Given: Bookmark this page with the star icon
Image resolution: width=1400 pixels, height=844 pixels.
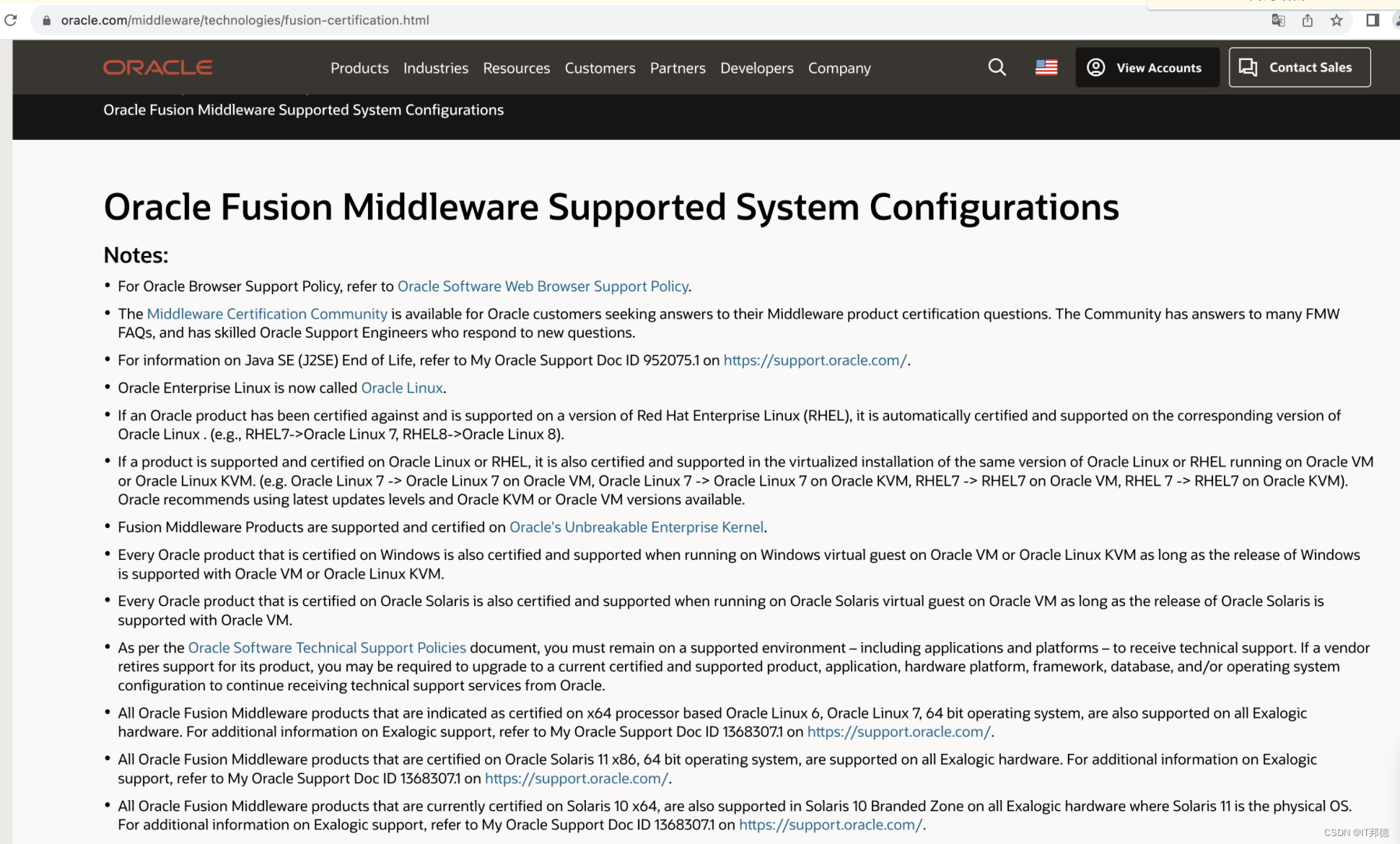Looking at the screenshot, I should [1336, 20].
